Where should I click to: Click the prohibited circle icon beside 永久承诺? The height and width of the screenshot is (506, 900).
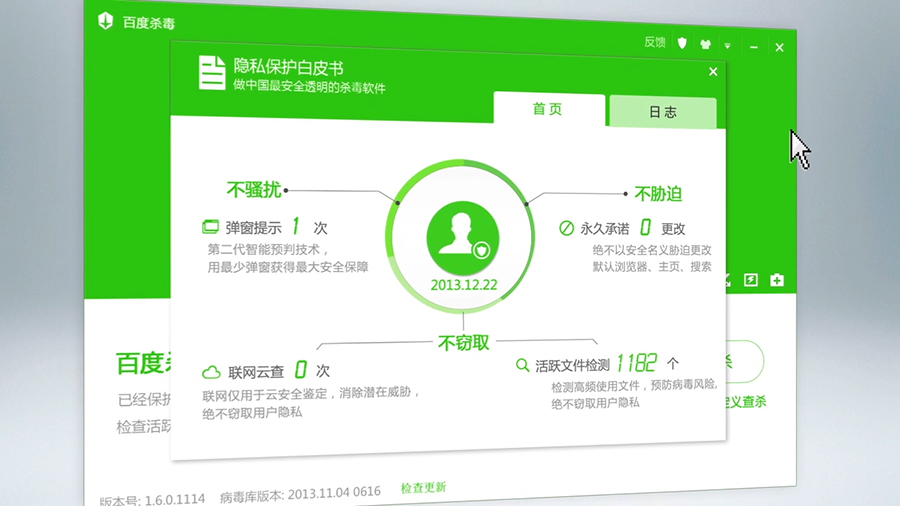[x=566, y=228]
